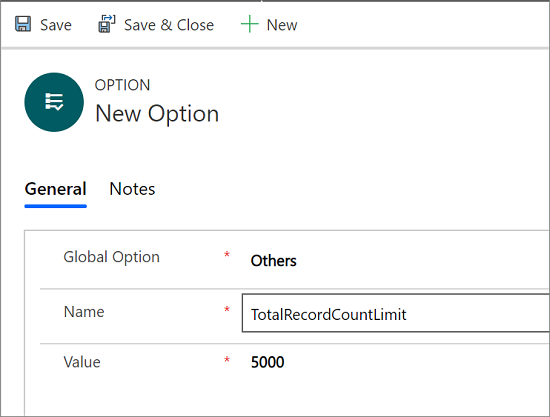Click the Value field label
This screenshot has height=417, width=550.
tap(82, 362)
